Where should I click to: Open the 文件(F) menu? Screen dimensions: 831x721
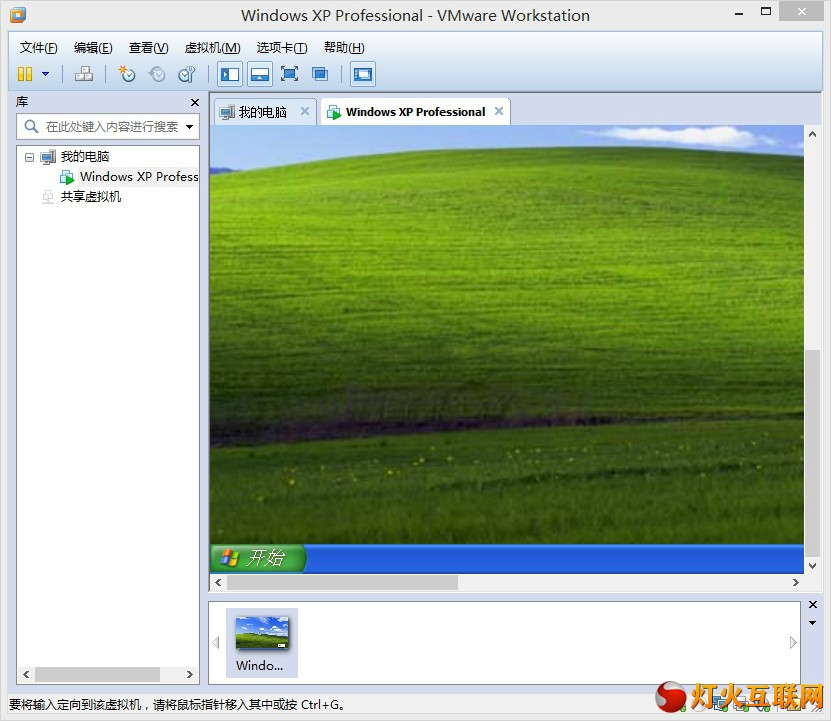point(39,48)
